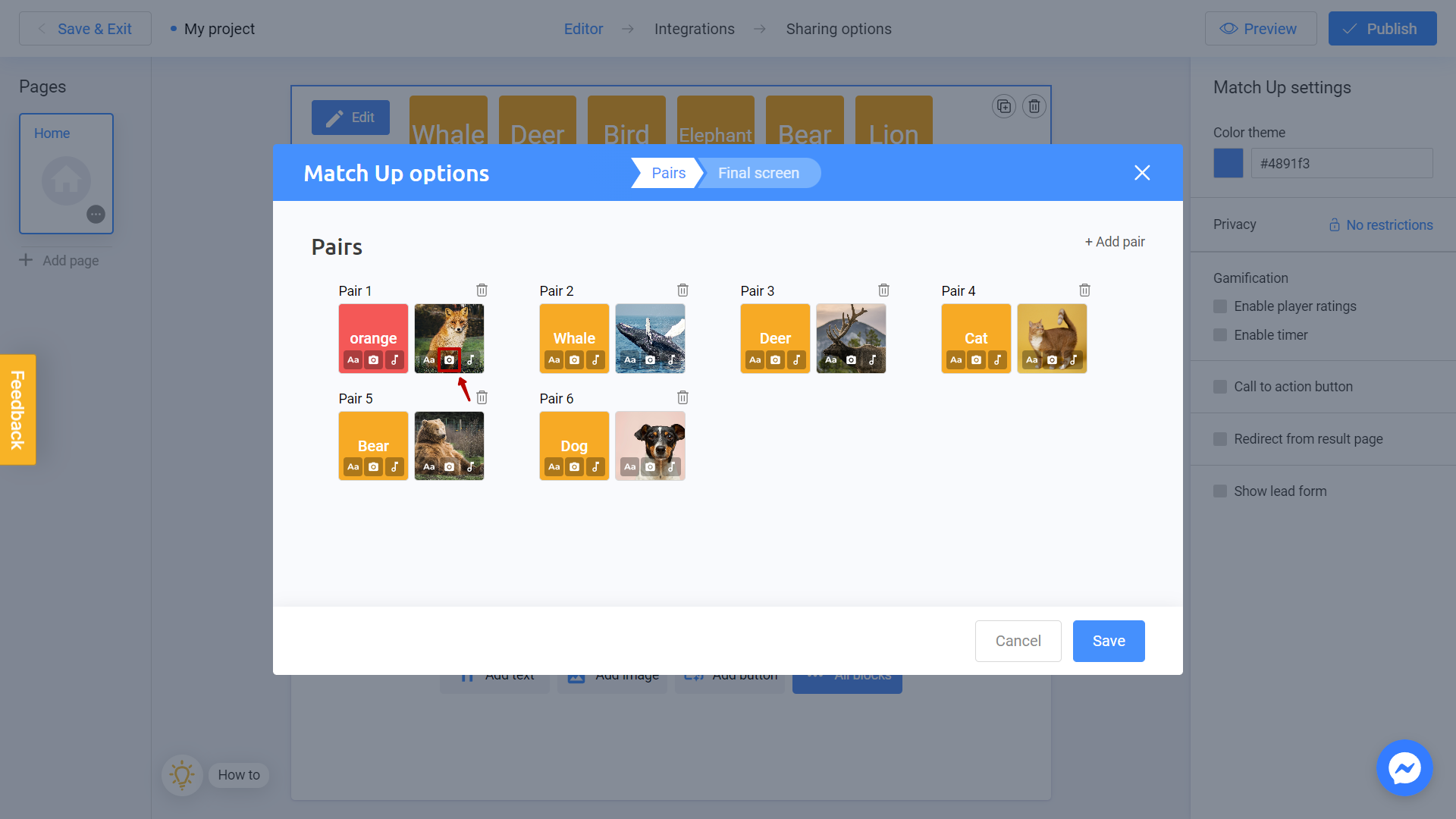Open the Messenger chat bubble
The width and height of the screenshot is (1456, 819).
(x=1404, y=767)
